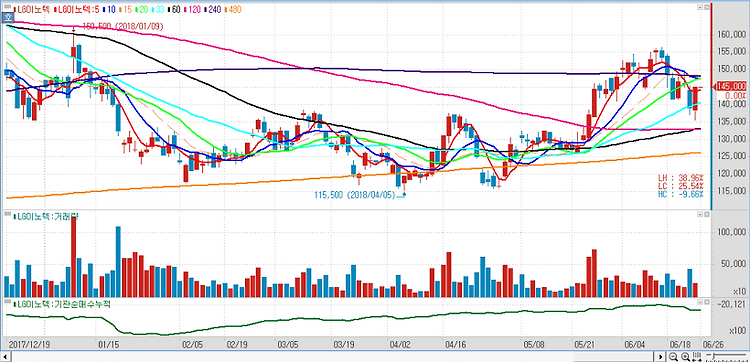The image size is (750, 362).
Task: Click the LH : 38.96% value
Action: 681,177
